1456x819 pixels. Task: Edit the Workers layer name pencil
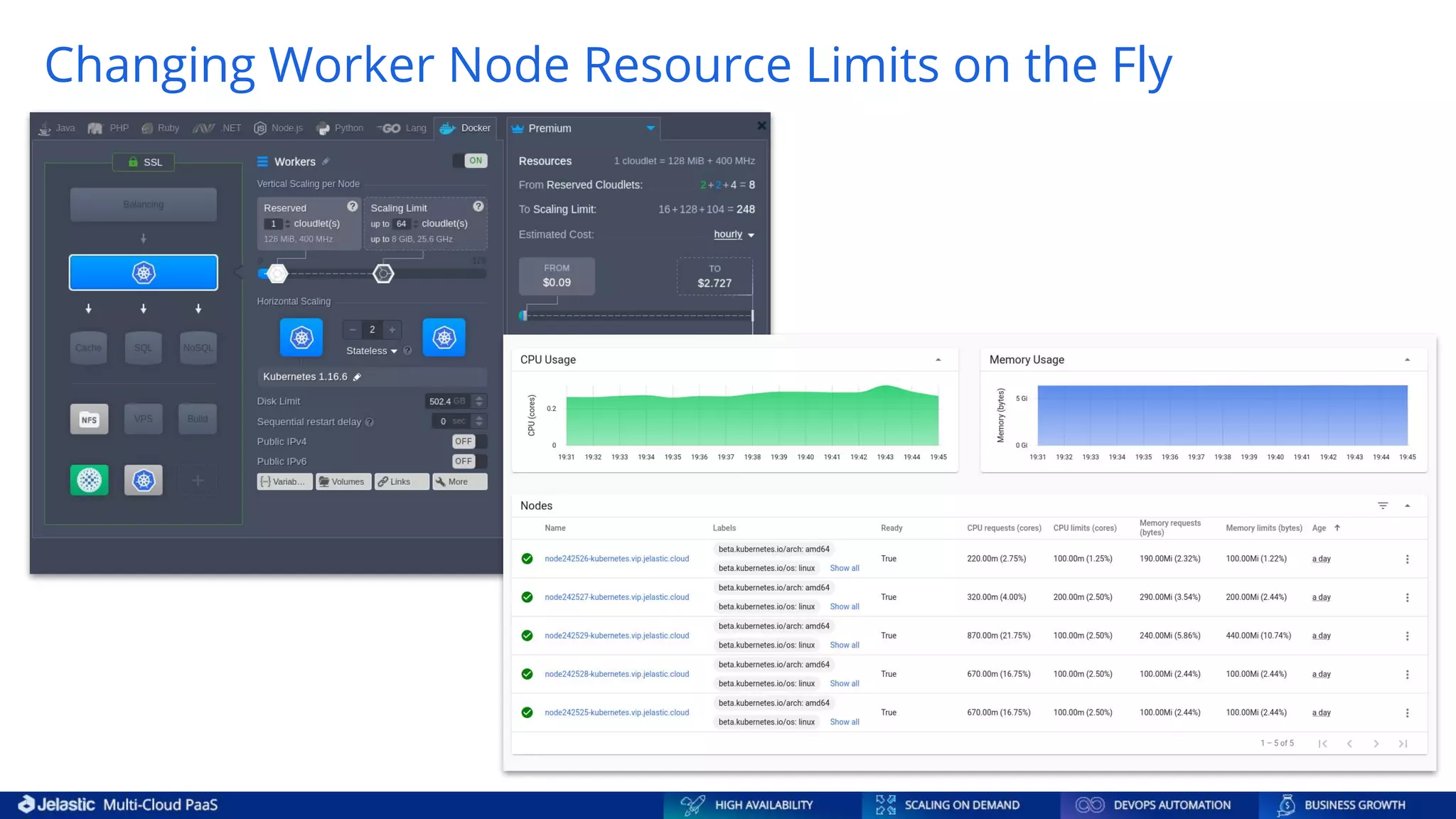[x=326, y=161]
